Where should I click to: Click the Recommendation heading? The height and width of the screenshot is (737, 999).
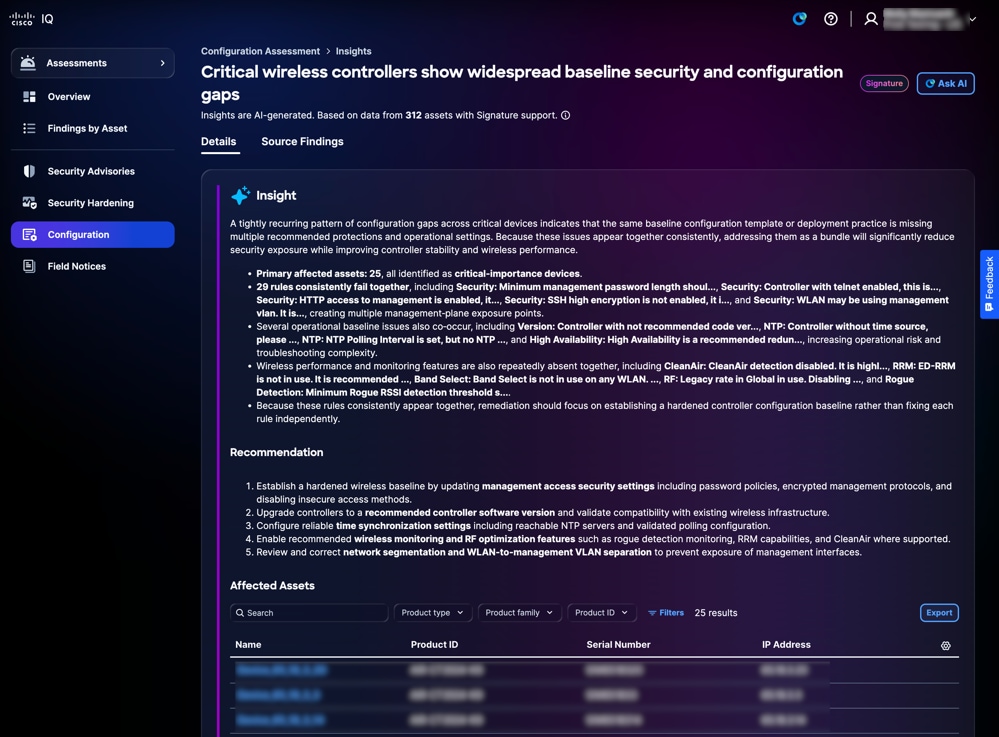click(x=277, y=452)
